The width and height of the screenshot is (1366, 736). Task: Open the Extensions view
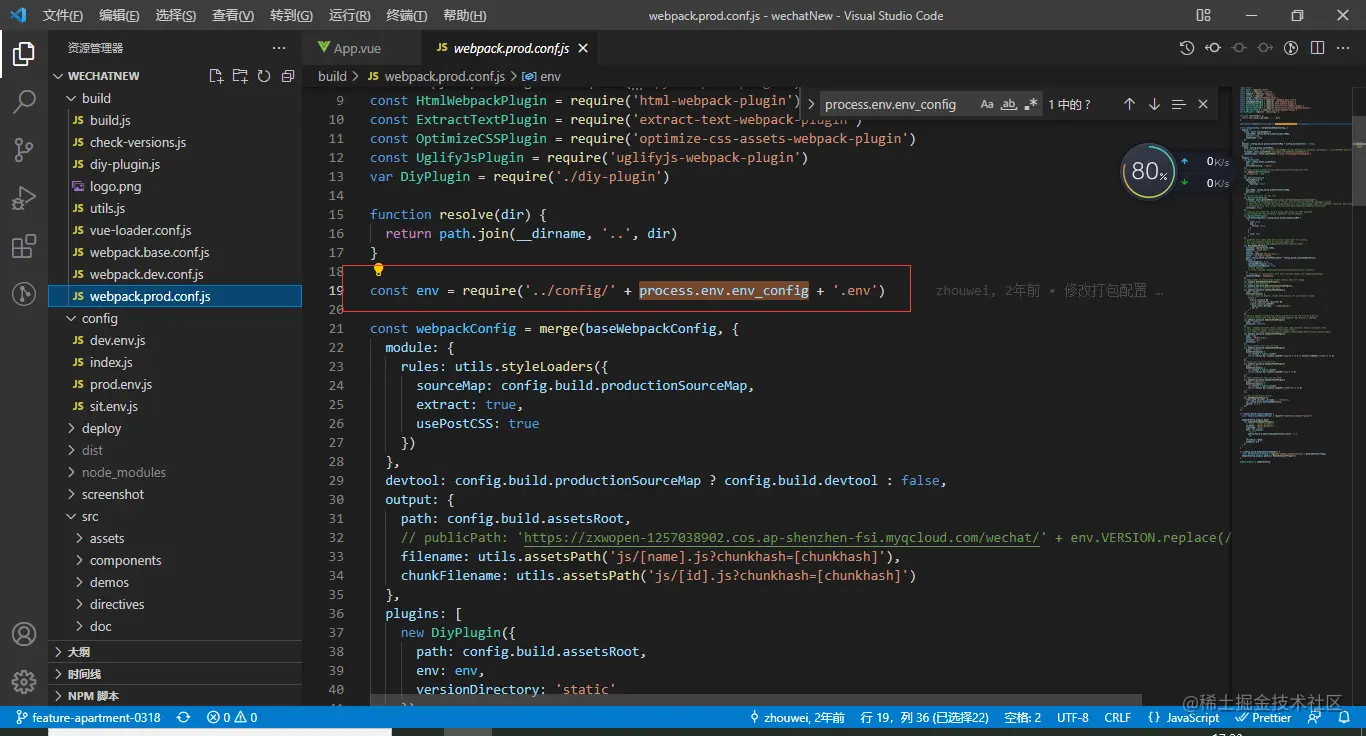(24, 246)
